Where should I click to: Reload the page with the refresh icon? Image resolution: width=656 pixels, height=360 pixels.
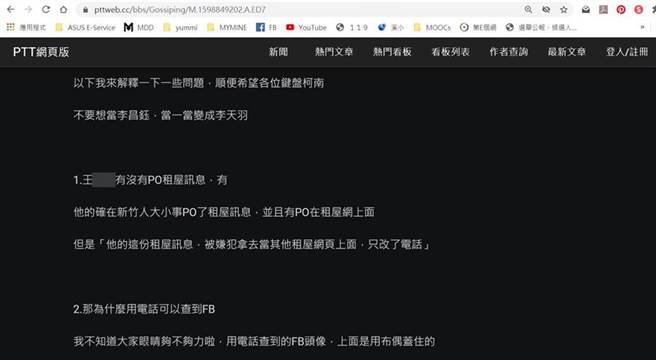[x=46, y=9]
